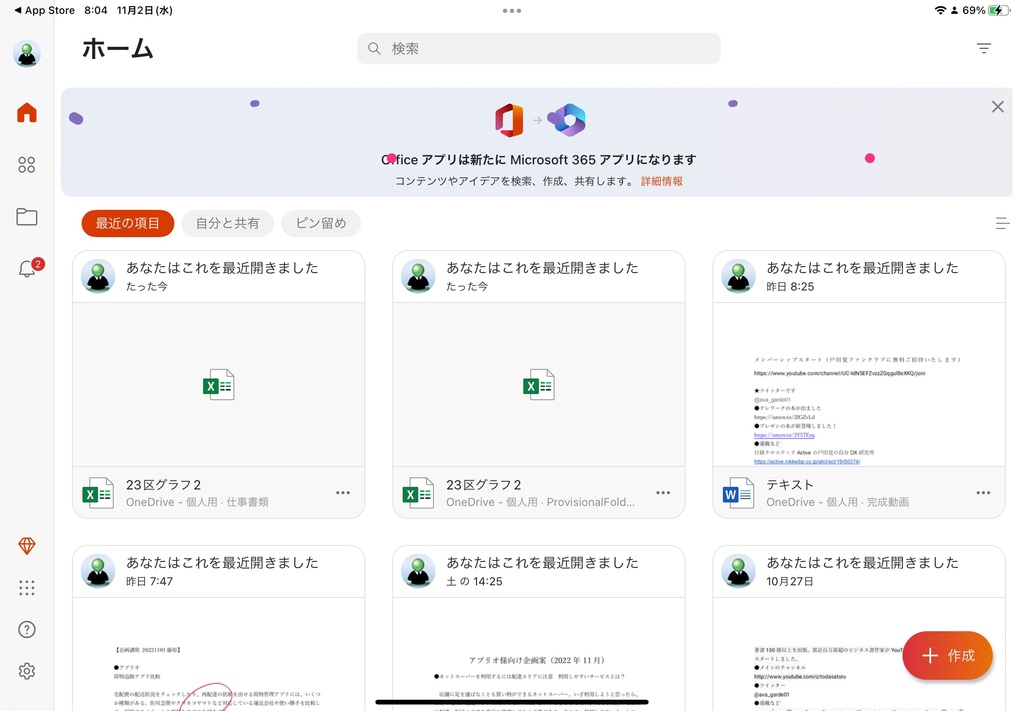The image size is (1024, 711).
Task: Open the 23区グラフ2 仕事書類 thumbnail preview
Action: coord(219,385)
